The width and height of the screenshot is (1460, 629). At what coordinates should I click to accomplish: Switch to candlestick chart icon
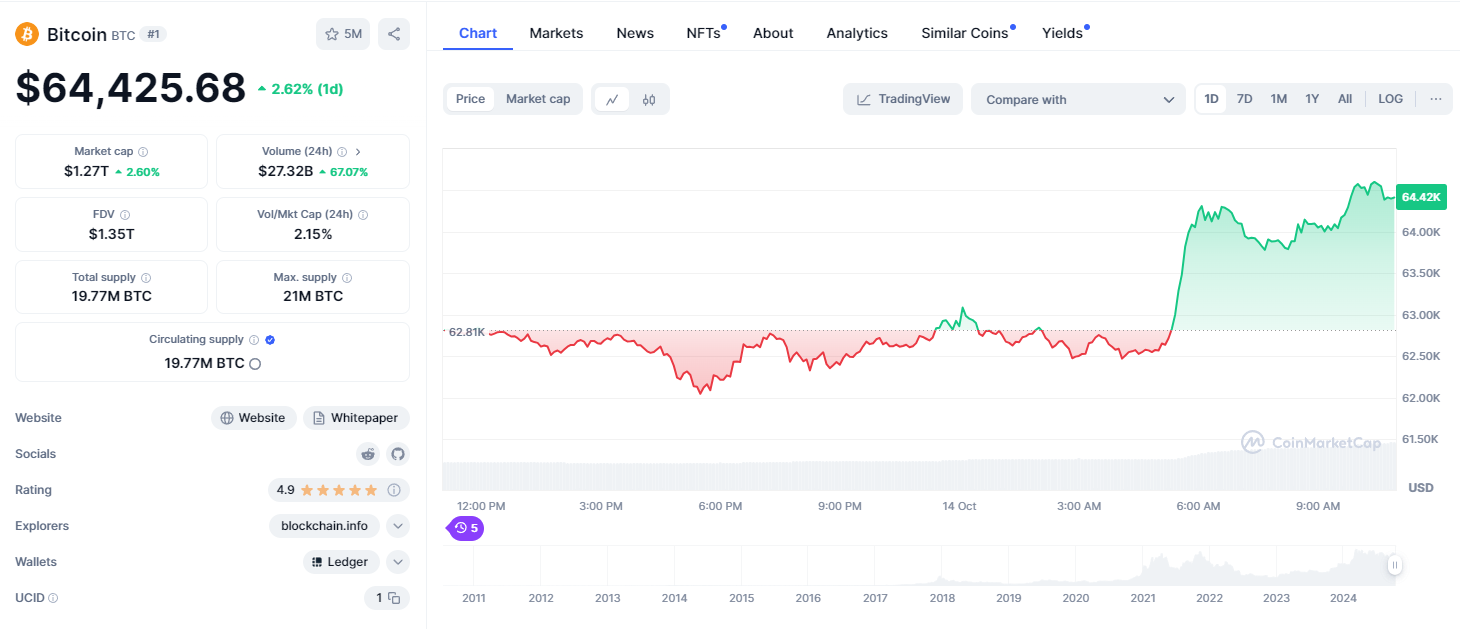649,99
